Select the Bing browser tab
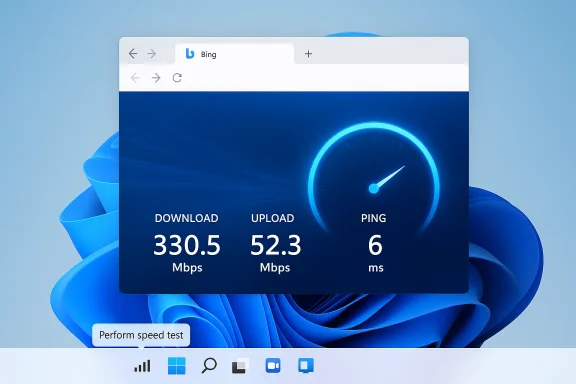Viewport: 576px width, 384px height. (x=234, y=54)
